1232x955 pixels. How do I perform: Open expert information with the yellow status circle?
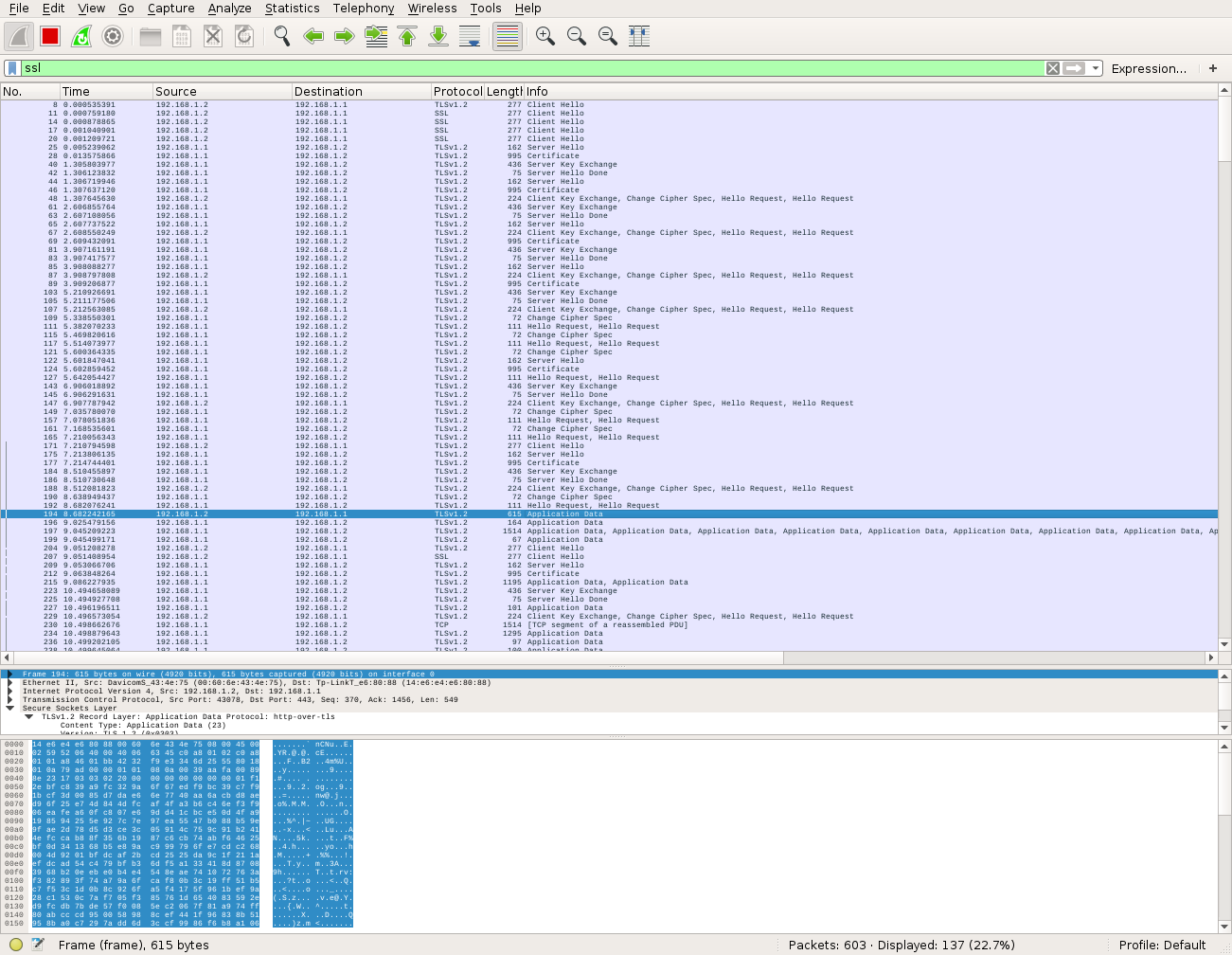tap(15, 945)
